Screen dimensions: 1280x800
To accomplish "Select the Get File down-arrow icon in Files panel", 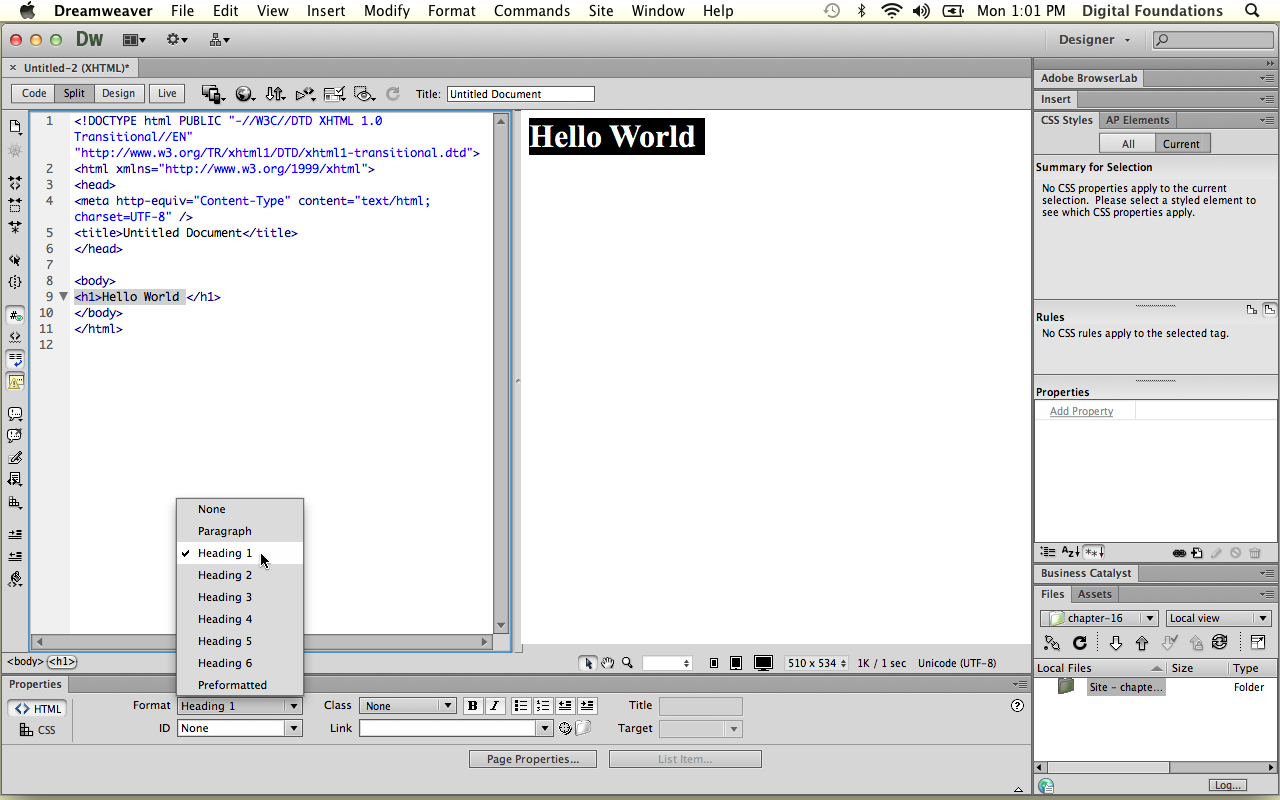I will tap(1117, 643).
